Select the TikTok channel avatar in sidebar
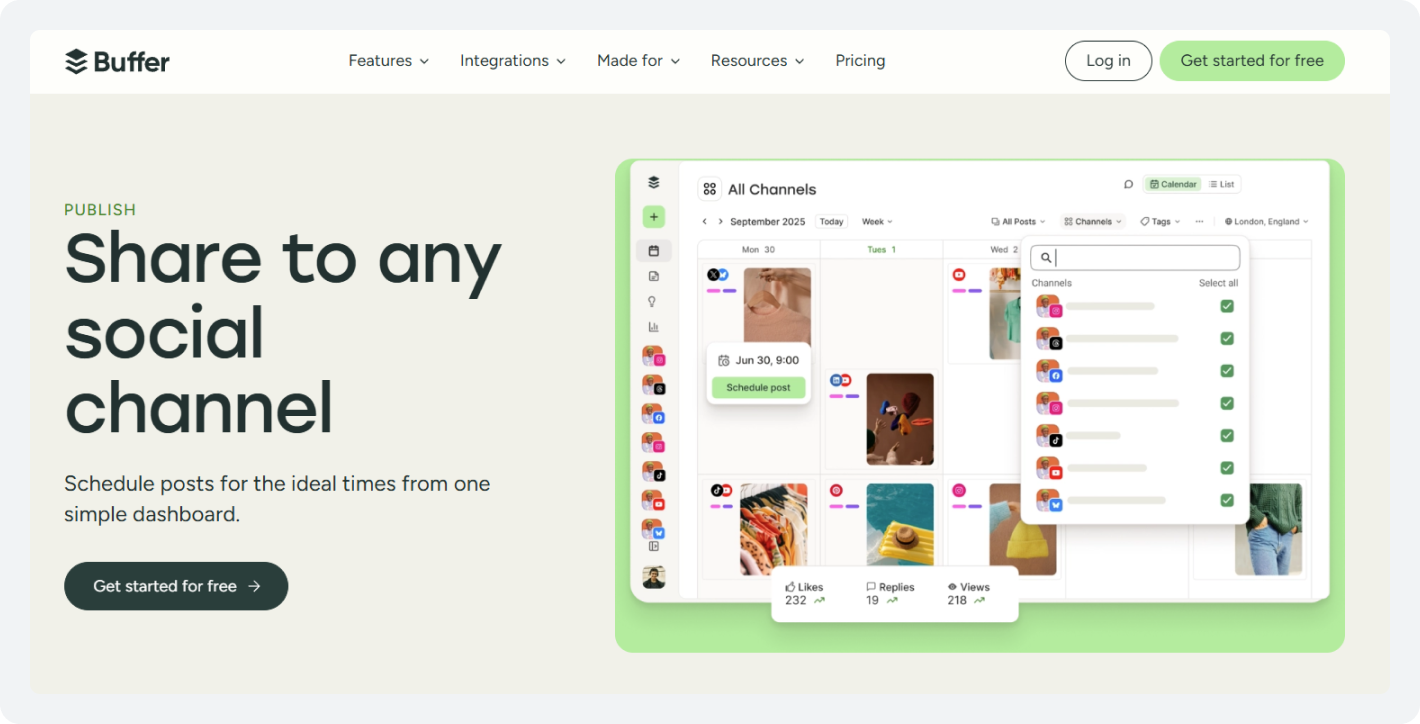This screenshot has height=724, width=1420. click(654, 471)
